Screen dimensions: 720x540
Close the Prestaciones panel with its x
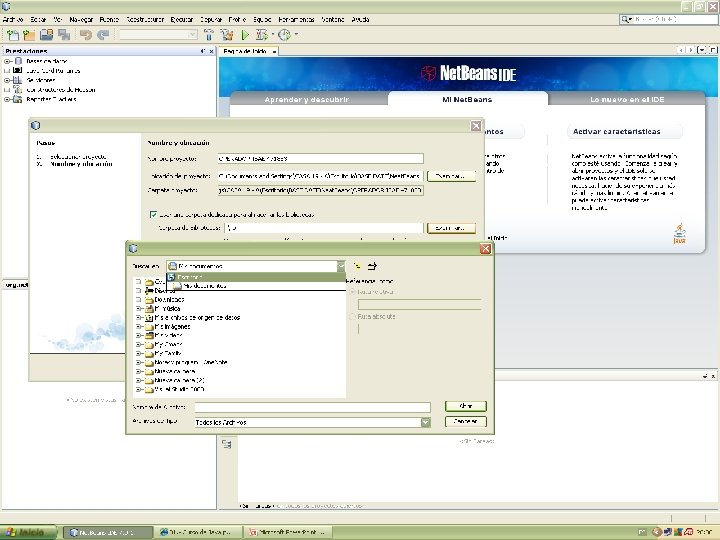(211, 51)
